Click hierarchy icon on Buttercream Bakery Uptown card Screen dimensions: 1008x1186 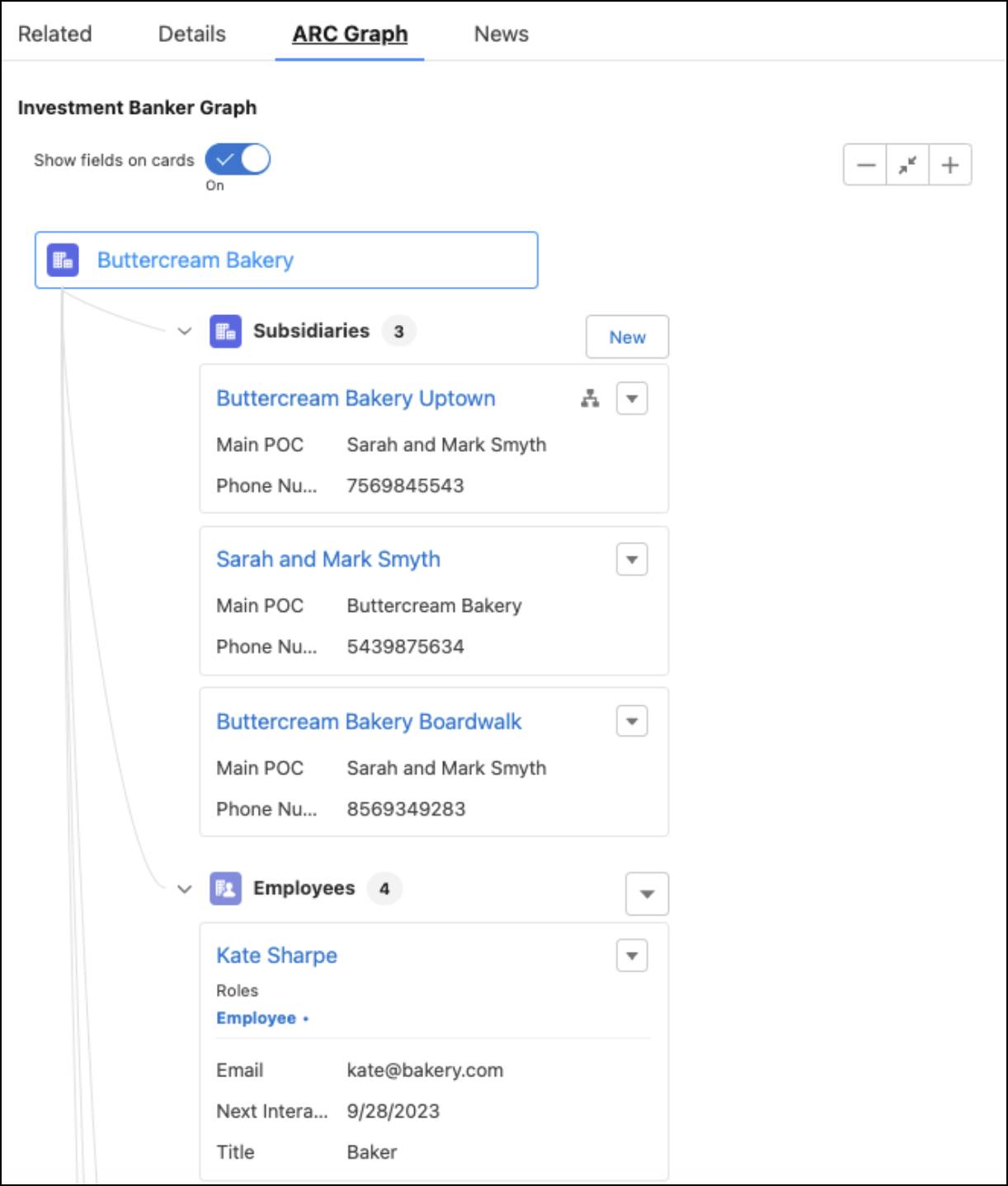pyautogui.click(x=590, y=399)
